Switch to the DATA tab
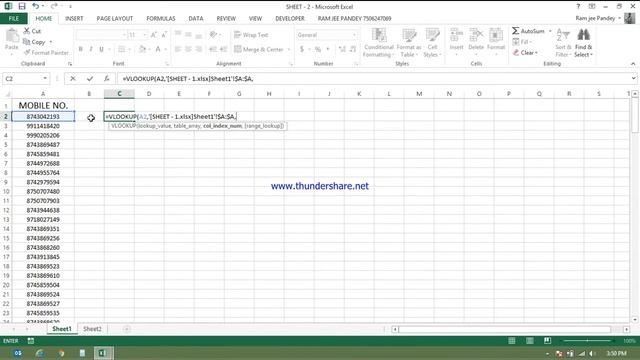This screenshot has height=360, width=640. pyautogui.click(x=196, y=18)
